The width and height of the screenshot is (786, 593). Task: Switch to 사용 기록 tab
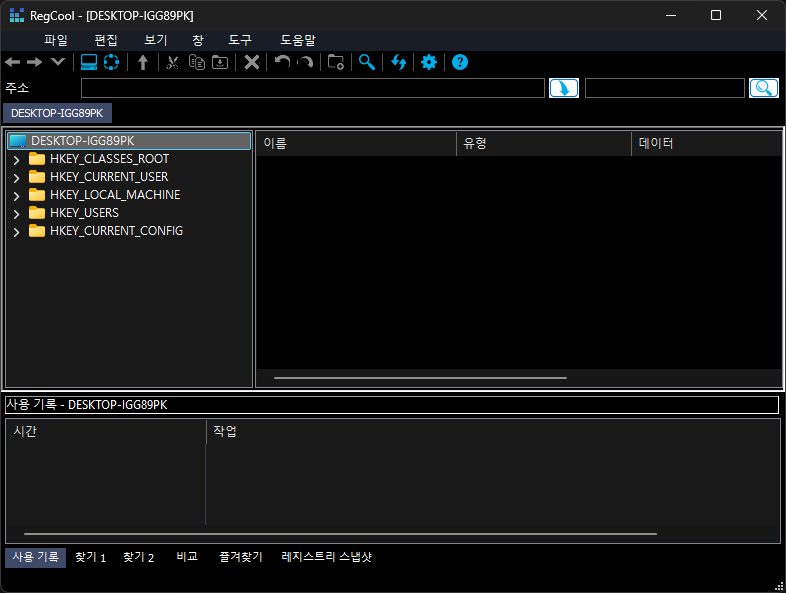tap(36, 557)
